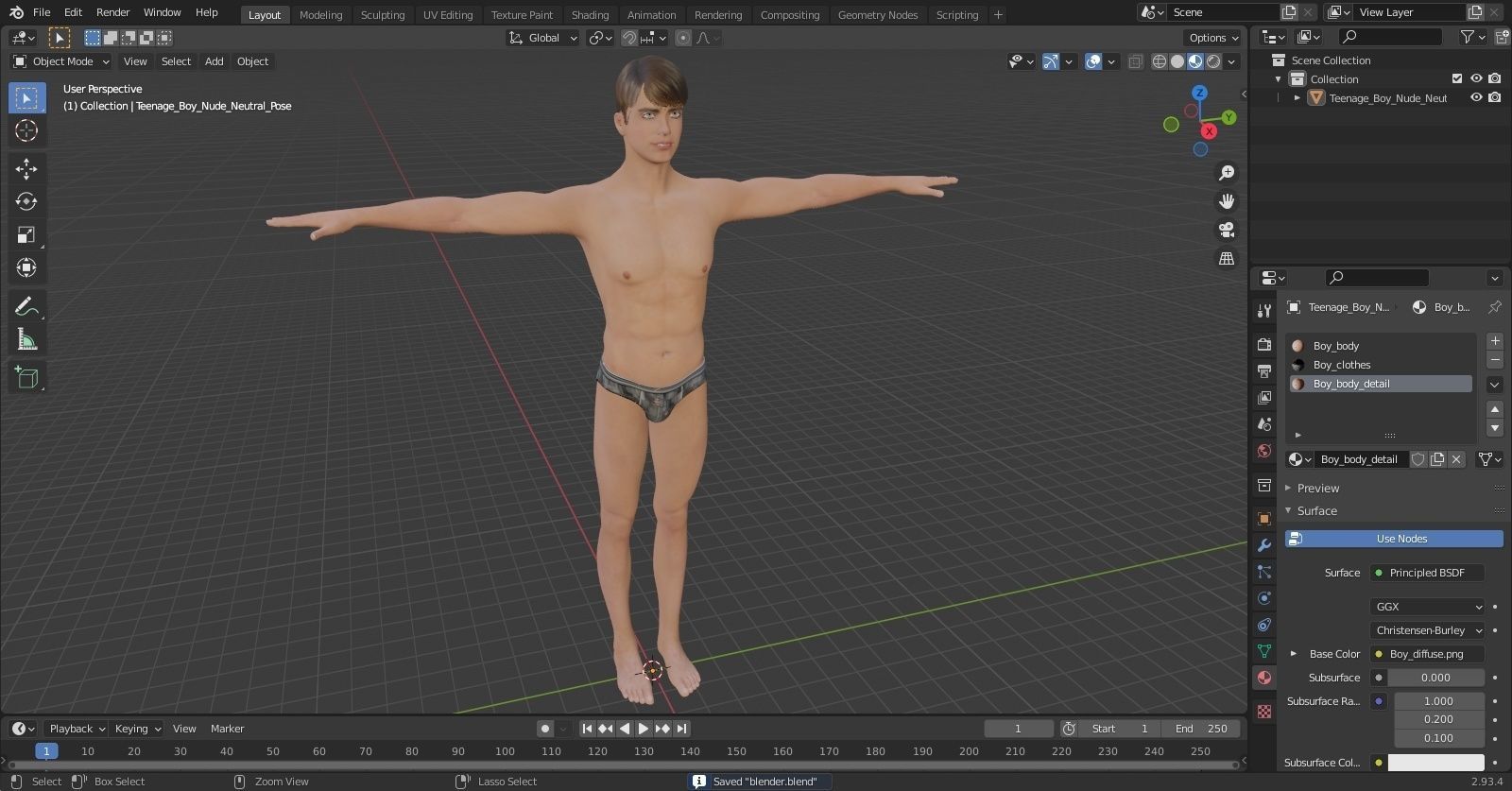Screen dimensions: 1512x791
Task: Switch orthographic/perspective grid icon
Action: pos(1227,258)
